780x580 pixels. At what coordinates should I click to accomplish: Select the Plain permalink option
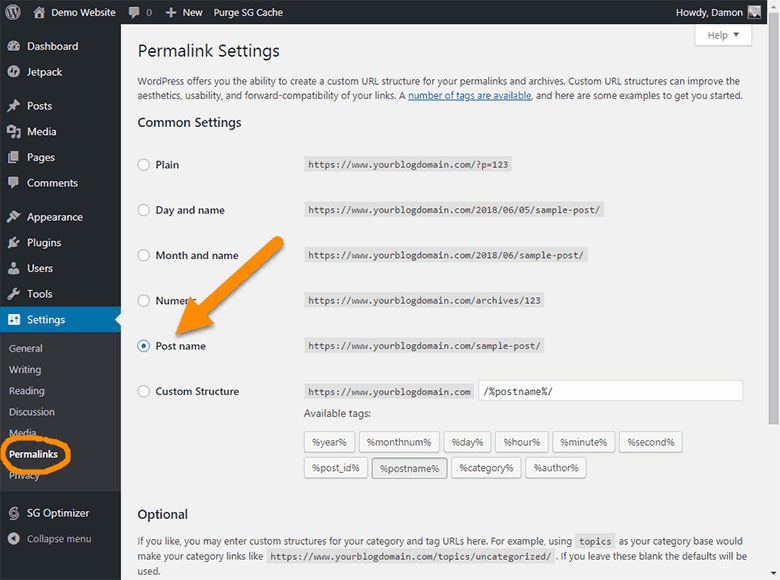[x=143, y=165]
